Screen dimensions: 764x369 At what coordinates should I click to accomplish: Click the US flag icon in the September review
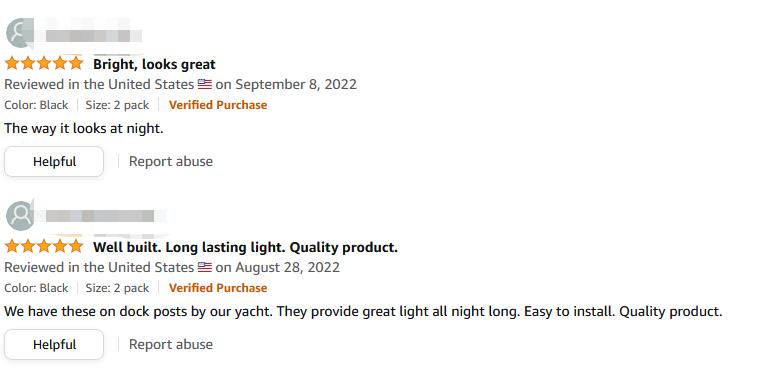[x=205, y=84]
